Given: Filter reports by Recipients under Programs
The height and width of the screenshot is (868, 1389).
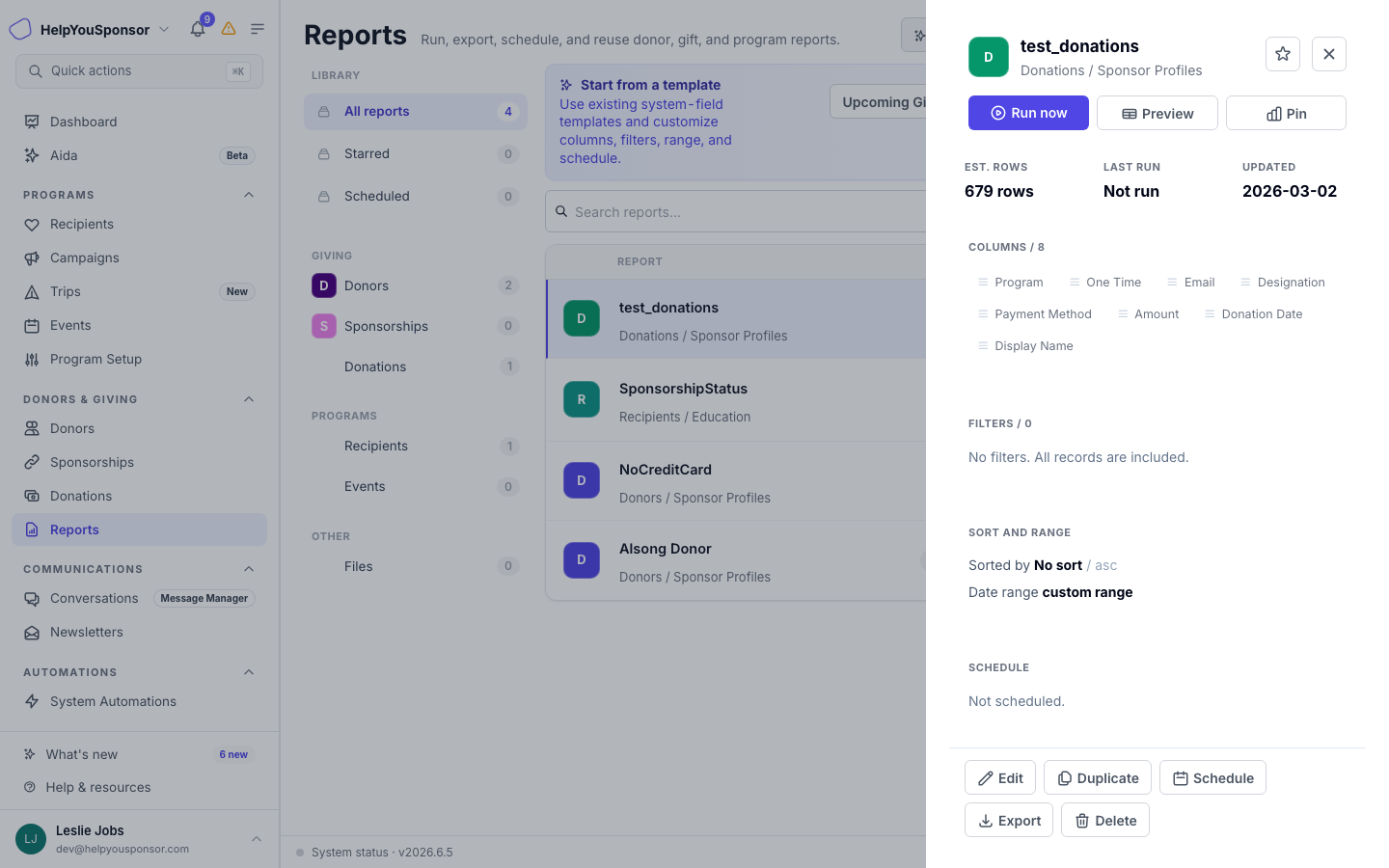Looking at the screenshot, I should (416, 447).
